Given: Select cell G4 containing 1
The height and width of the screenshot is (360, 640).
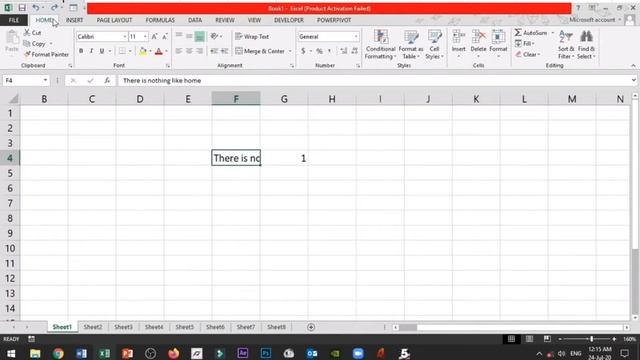Looking at the screenshot, I should pos(284,158).
